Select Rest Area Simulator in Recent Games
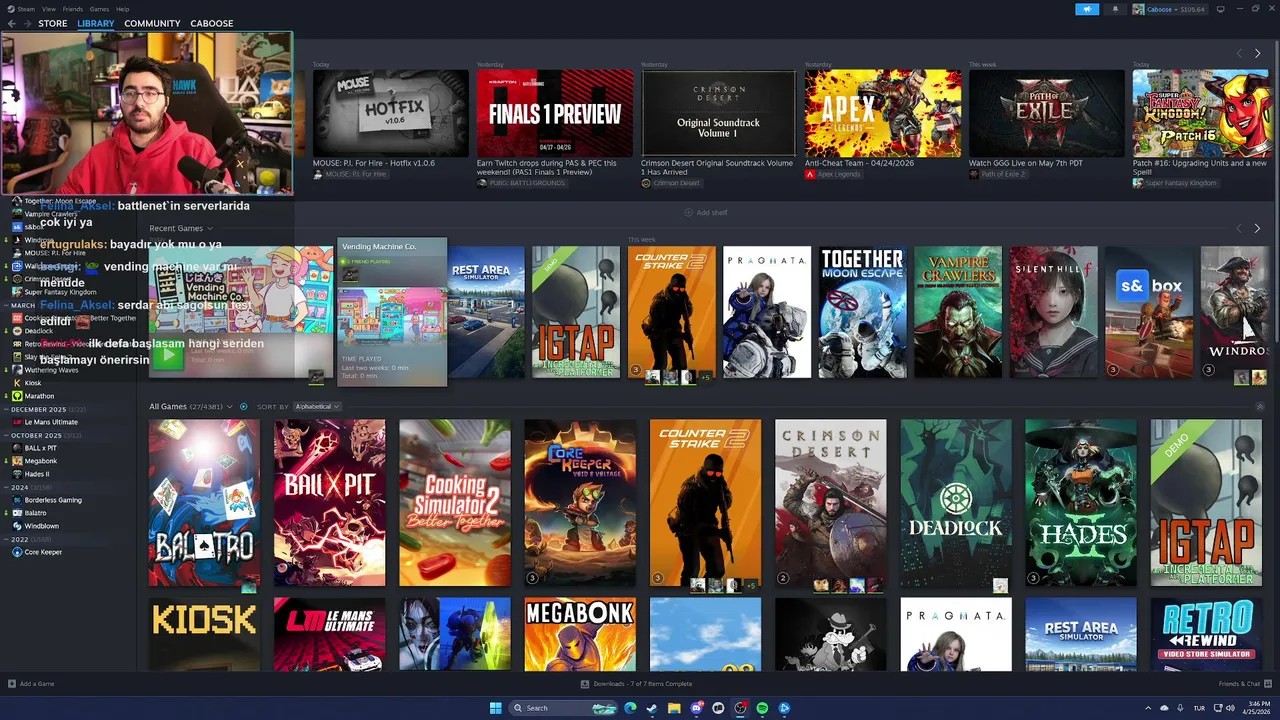 [486, 312]
